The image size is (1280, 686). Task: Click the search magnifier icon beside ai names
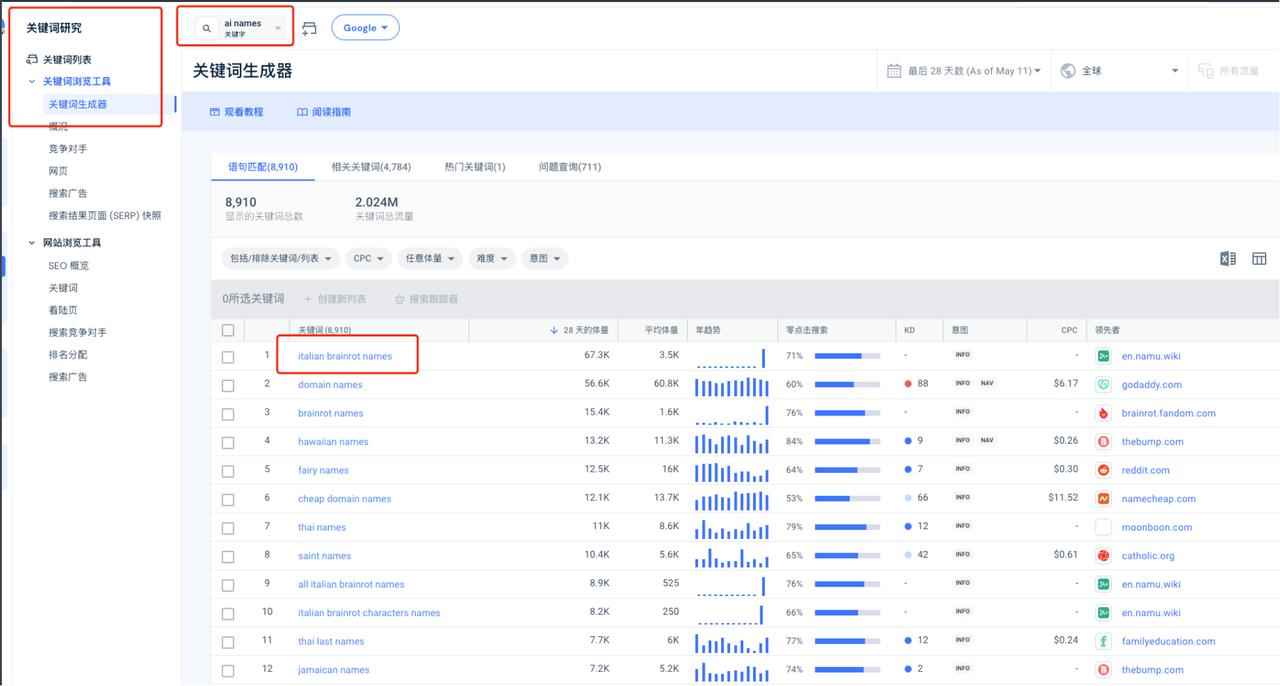pyautogui.click(x=207, y=28)
